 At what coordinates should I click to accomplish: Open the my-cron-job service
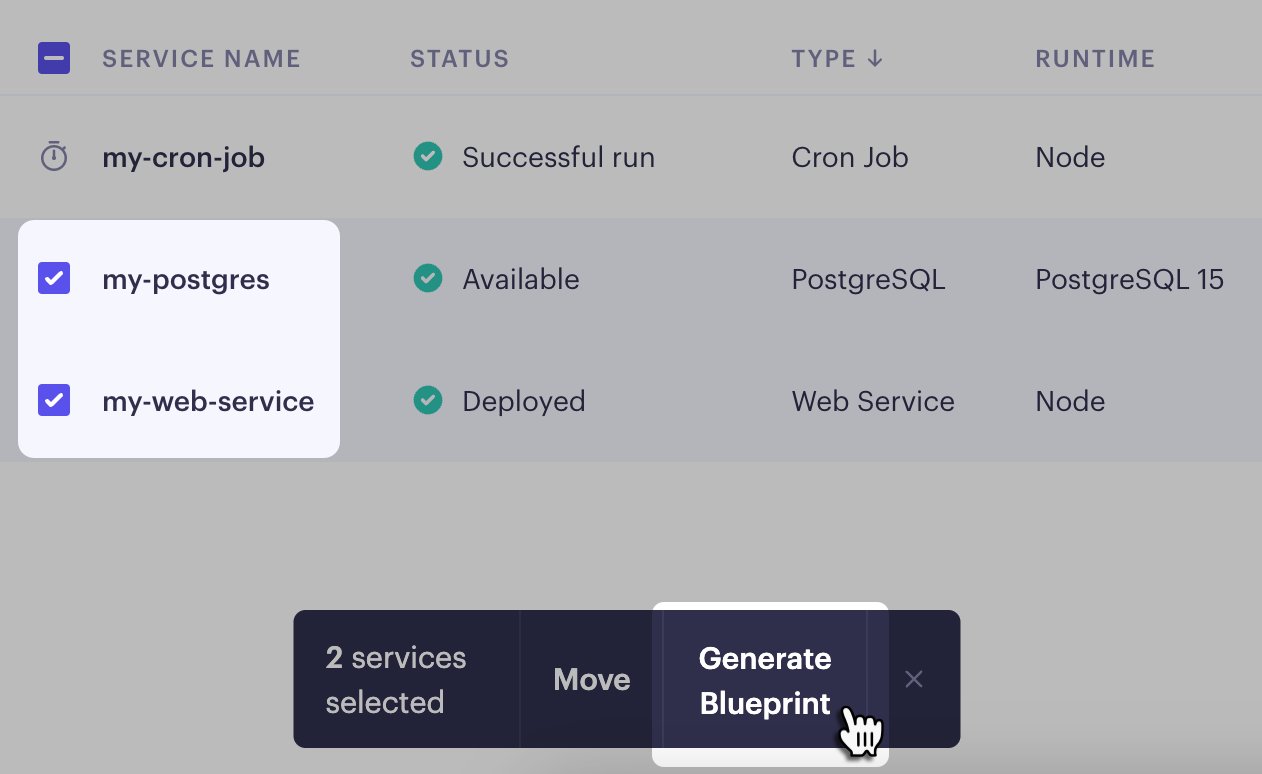183,157
